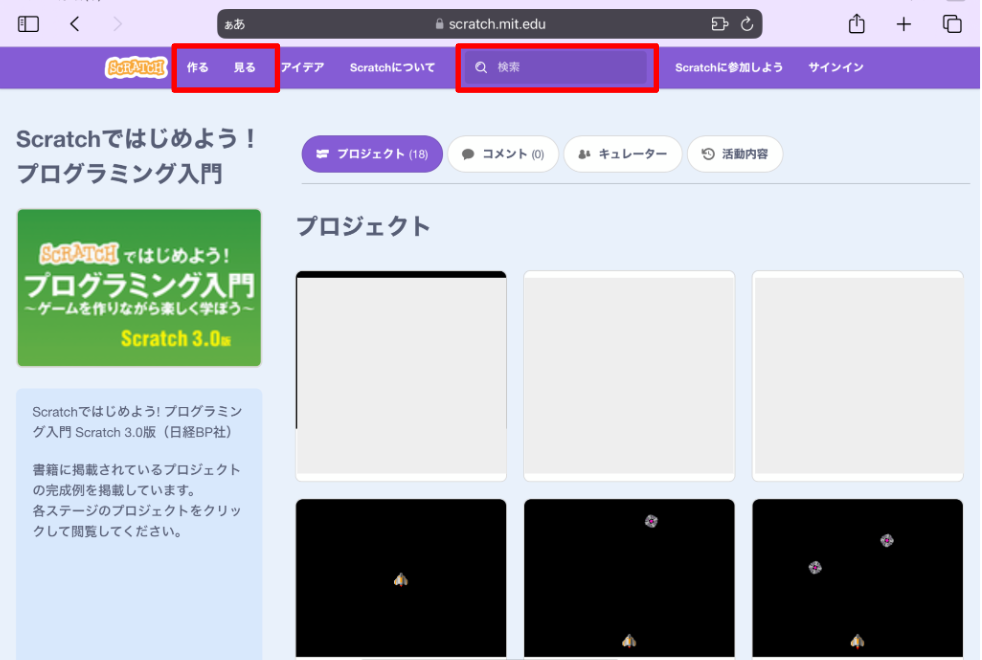Open the キュレーター tab

(623, 154)
